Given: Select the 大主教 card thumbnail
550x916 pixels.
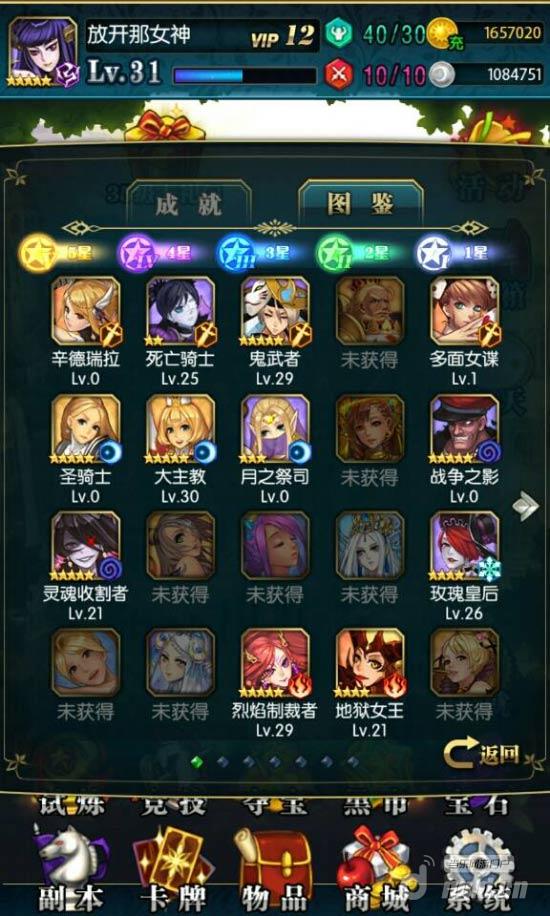Looking at the screenshot, I should tap(180, 429).
